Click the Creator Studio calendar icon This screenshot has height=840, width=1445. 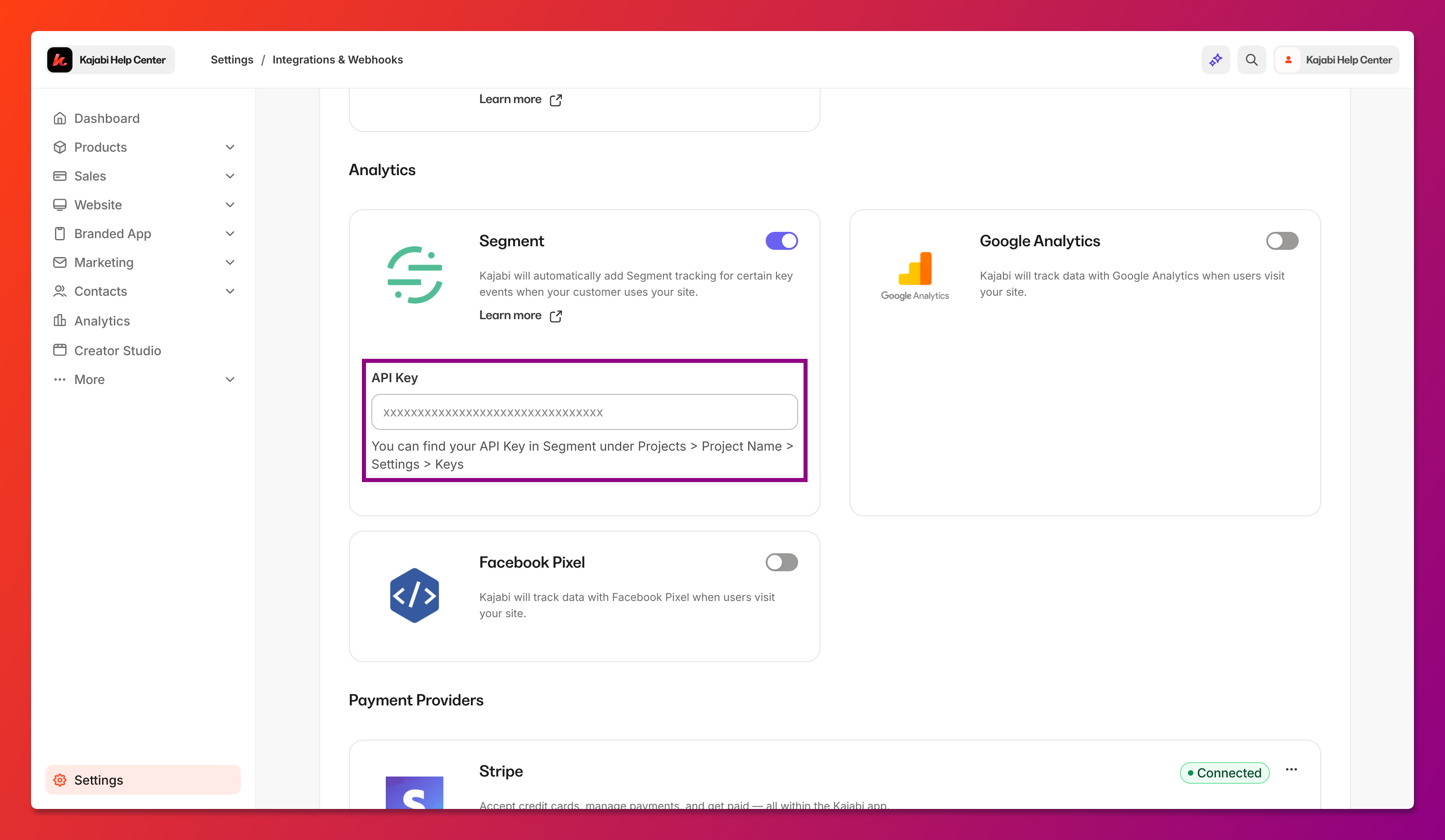tap(59, 350)
